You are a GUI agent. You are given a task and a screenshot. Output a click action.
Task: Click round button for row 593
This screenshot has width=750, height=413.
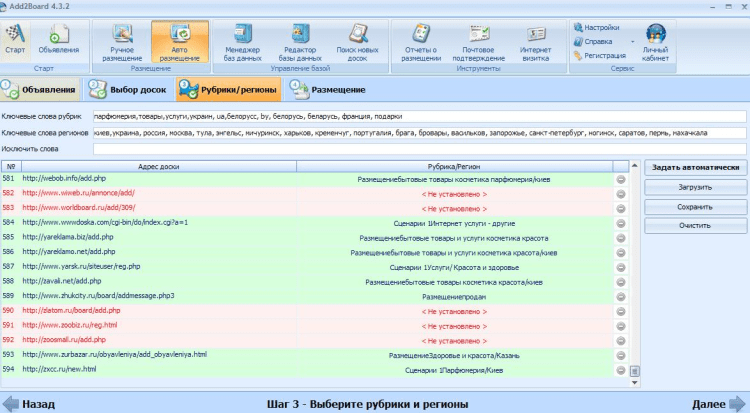[x=621, y=356]
